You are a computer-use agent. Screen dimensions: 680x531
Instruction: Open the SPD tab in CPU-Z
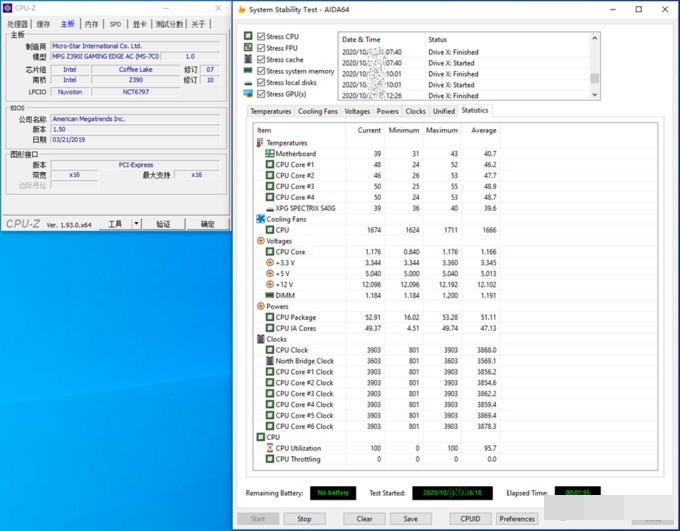tap(115, 23)
